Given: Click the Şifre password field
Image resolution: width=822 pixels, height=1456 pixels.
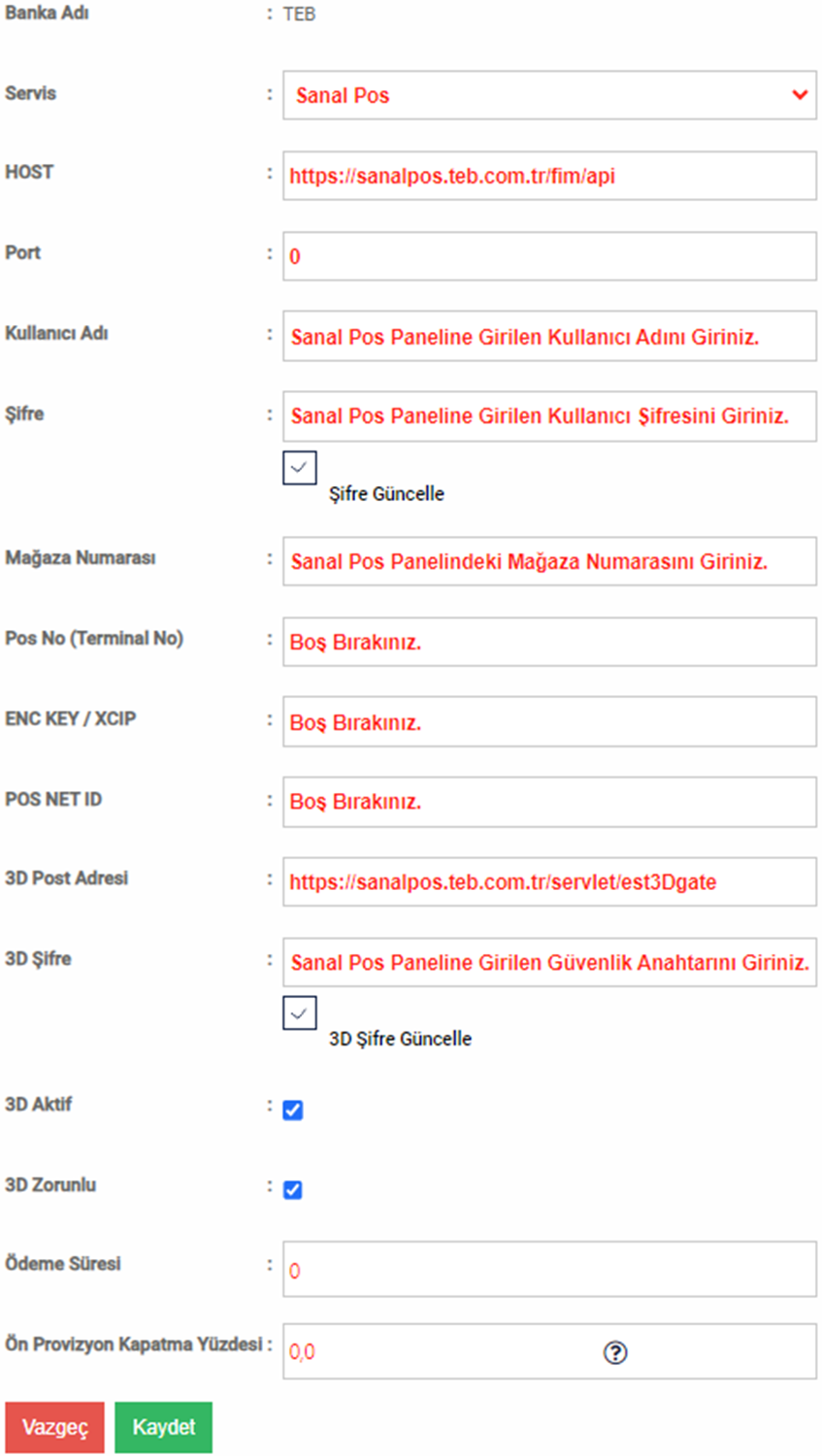Looking at the screenshot, I should tap(549, 416).
